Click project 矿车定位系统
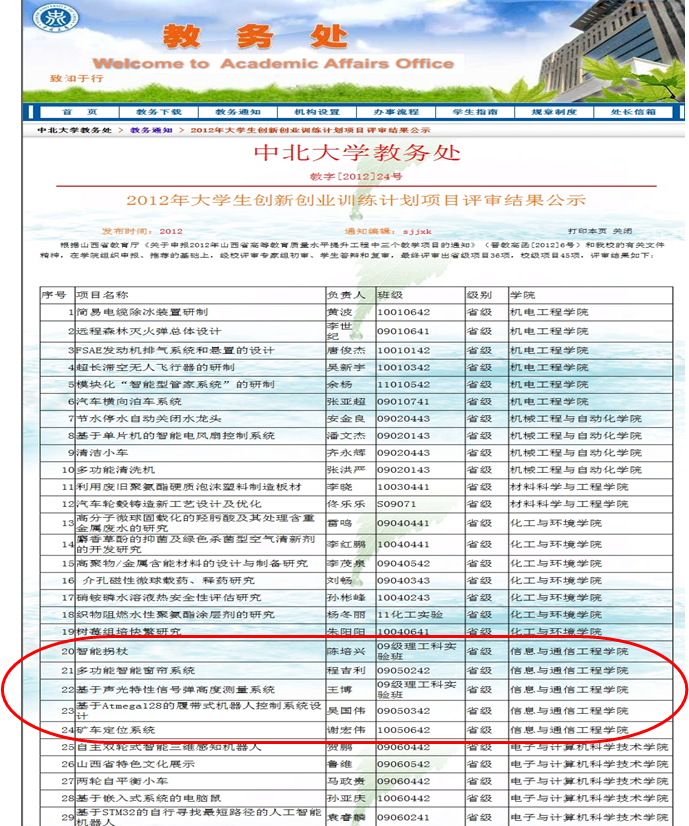The image size is (689, 826). [x=115, y=730]
